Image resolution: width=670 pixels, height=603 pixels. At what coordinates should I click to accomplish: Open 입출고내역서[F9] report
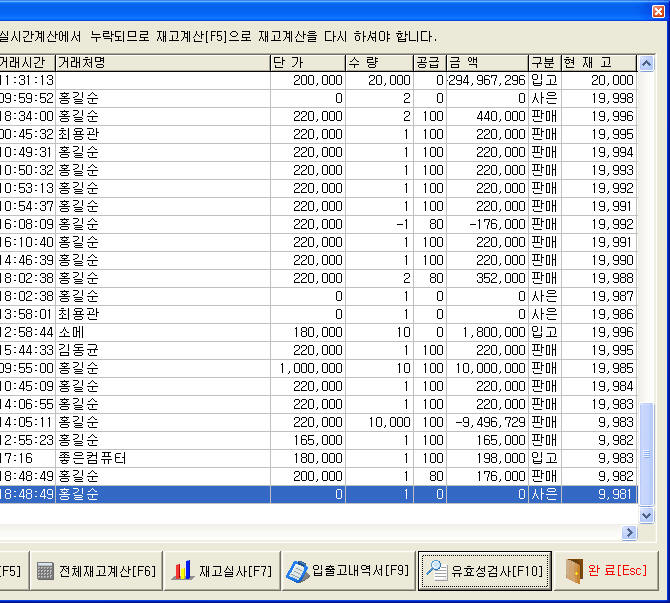[x=348, y=571]
